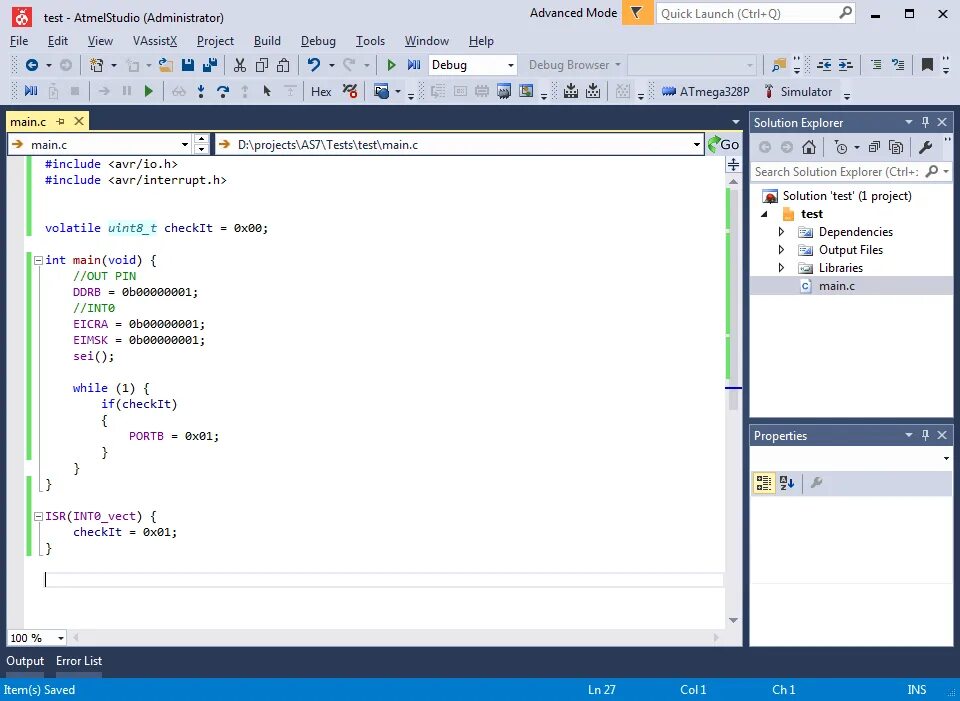This screenshot has width=960, height=701.
Task: Close the main.c tab
Action: (79, 121)
